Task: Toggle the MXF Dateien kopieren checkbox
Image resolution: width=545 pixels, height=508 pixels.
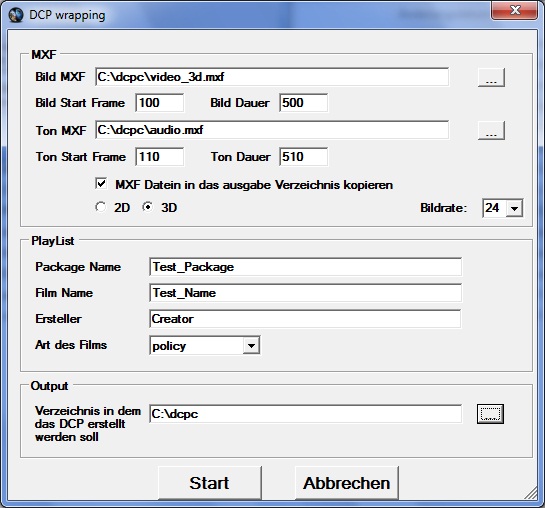Action: (x=101, y=183)
